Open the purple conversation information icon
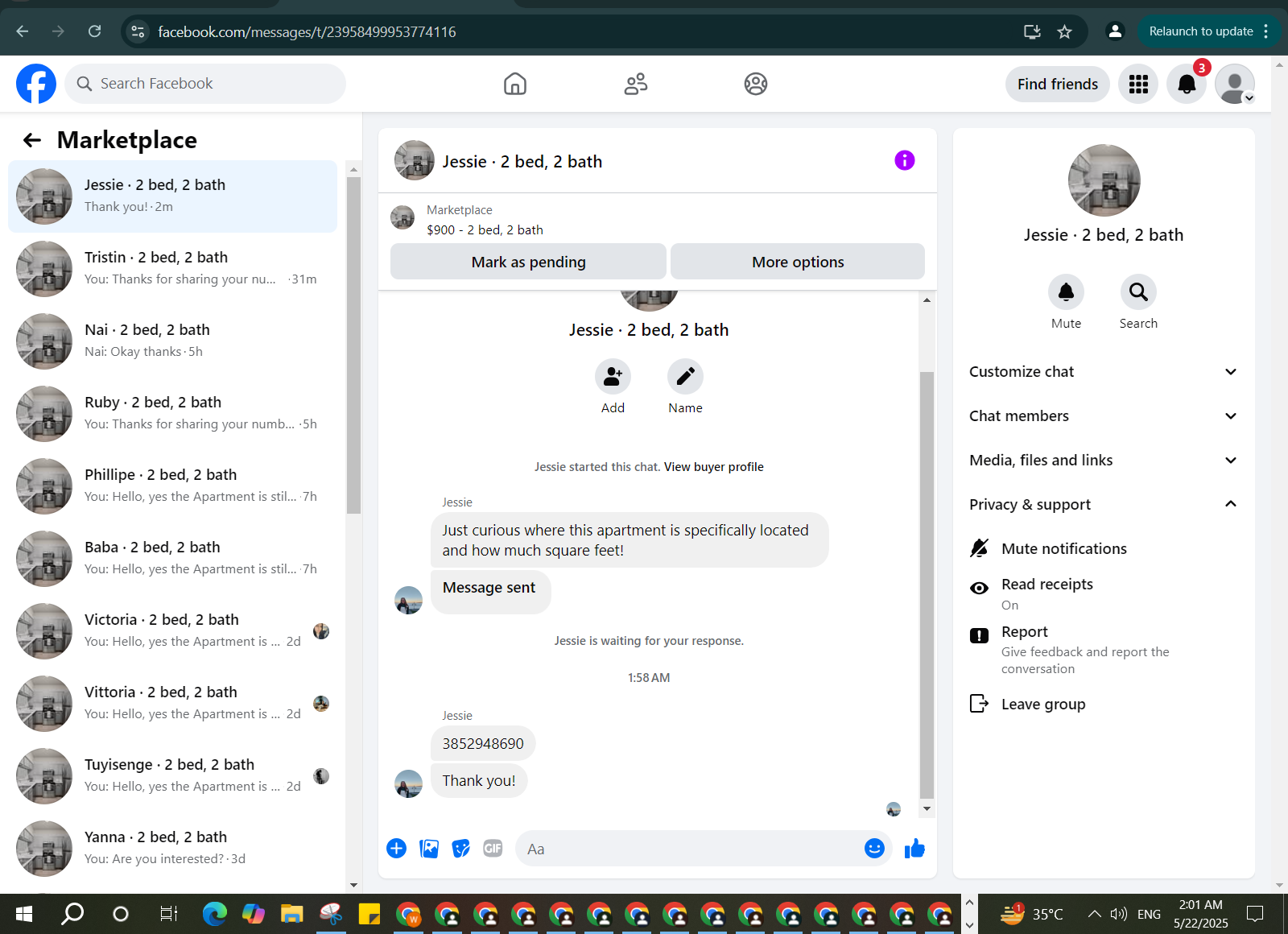This screenshot has width=1288, height=934. (x=905, y=160)
